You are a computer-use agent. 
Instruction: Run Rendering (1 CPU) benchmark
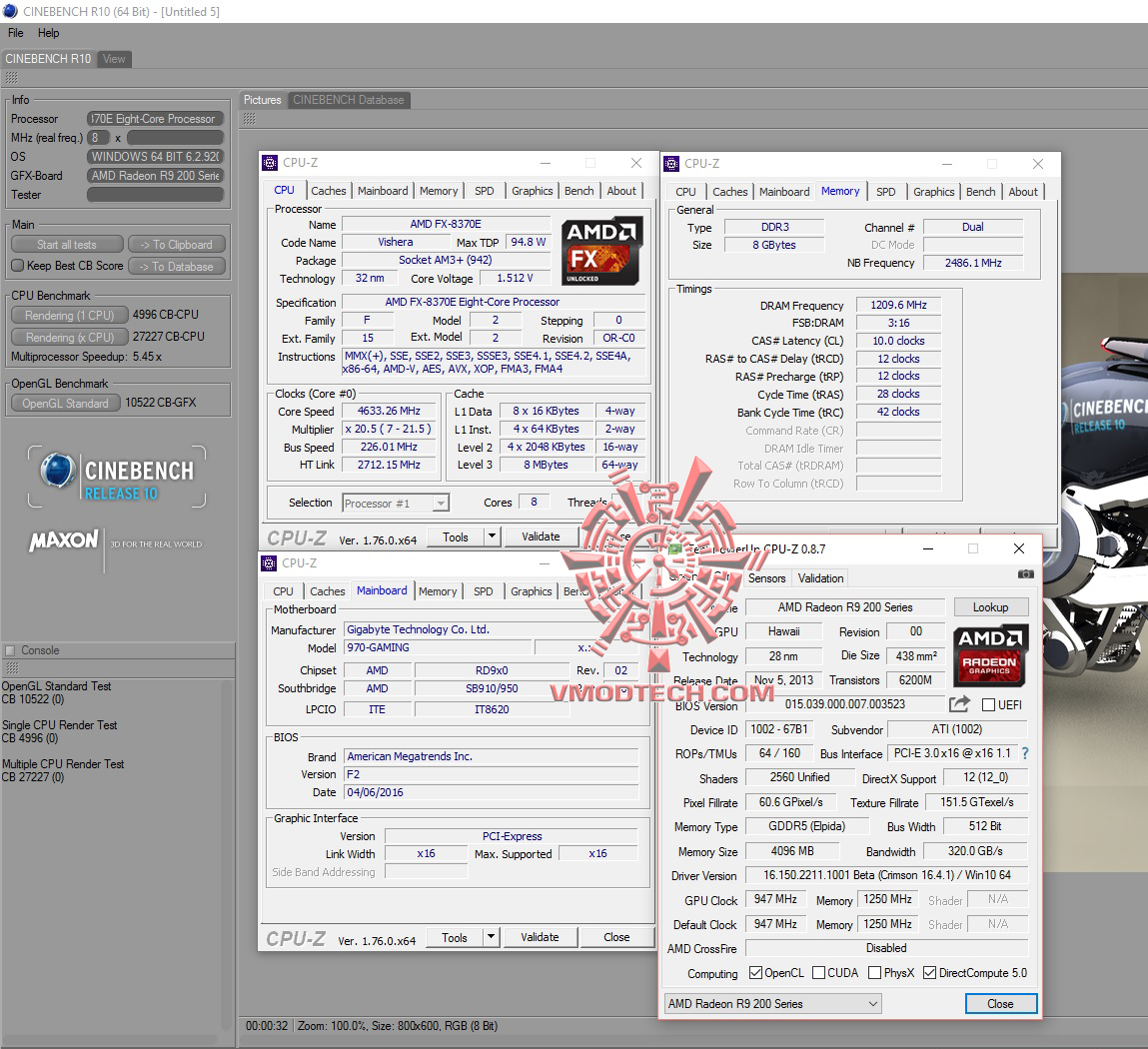click(70, 315)
